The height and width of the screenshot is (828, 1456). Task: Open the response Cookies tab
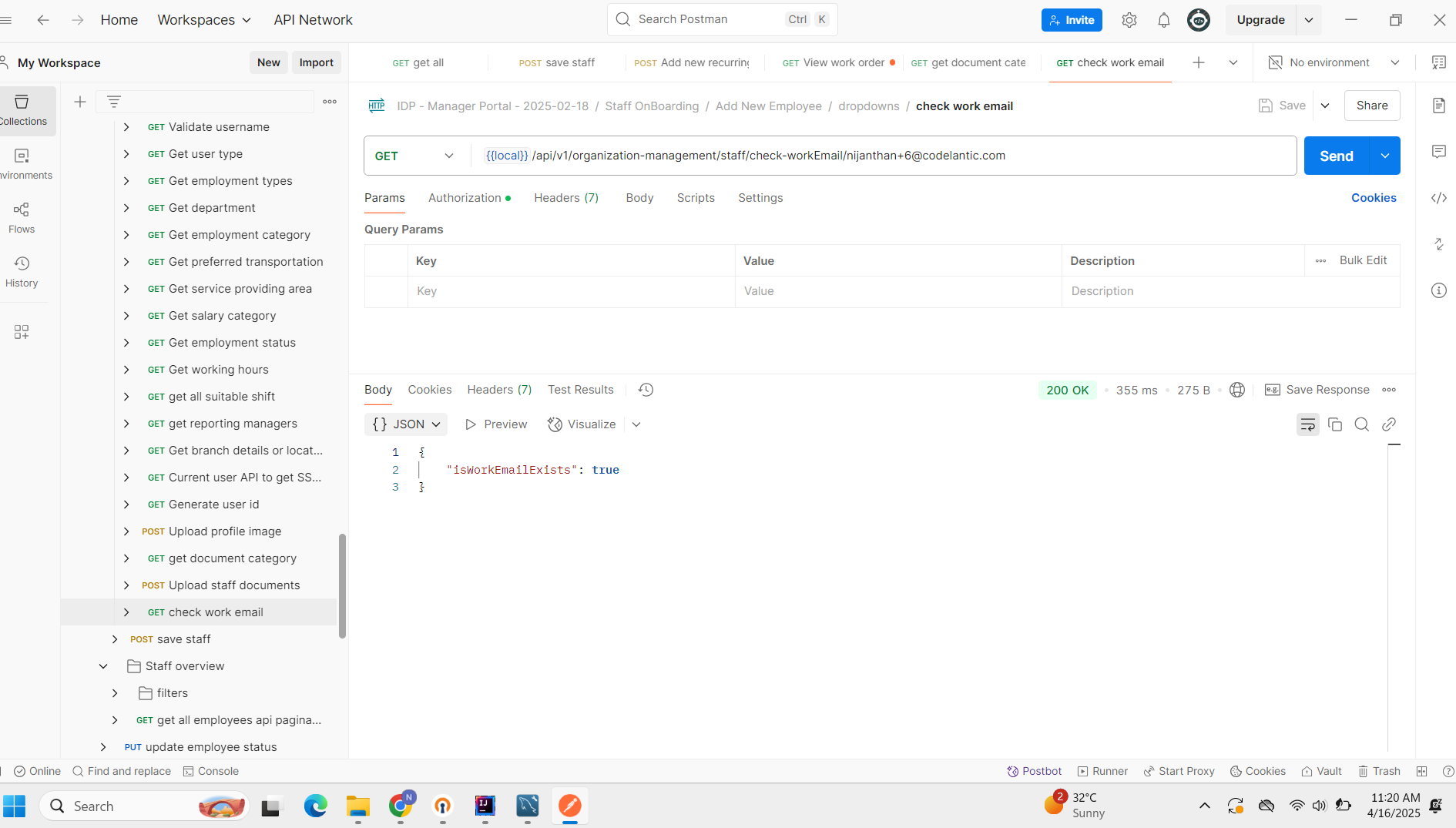tap(430, 390)
